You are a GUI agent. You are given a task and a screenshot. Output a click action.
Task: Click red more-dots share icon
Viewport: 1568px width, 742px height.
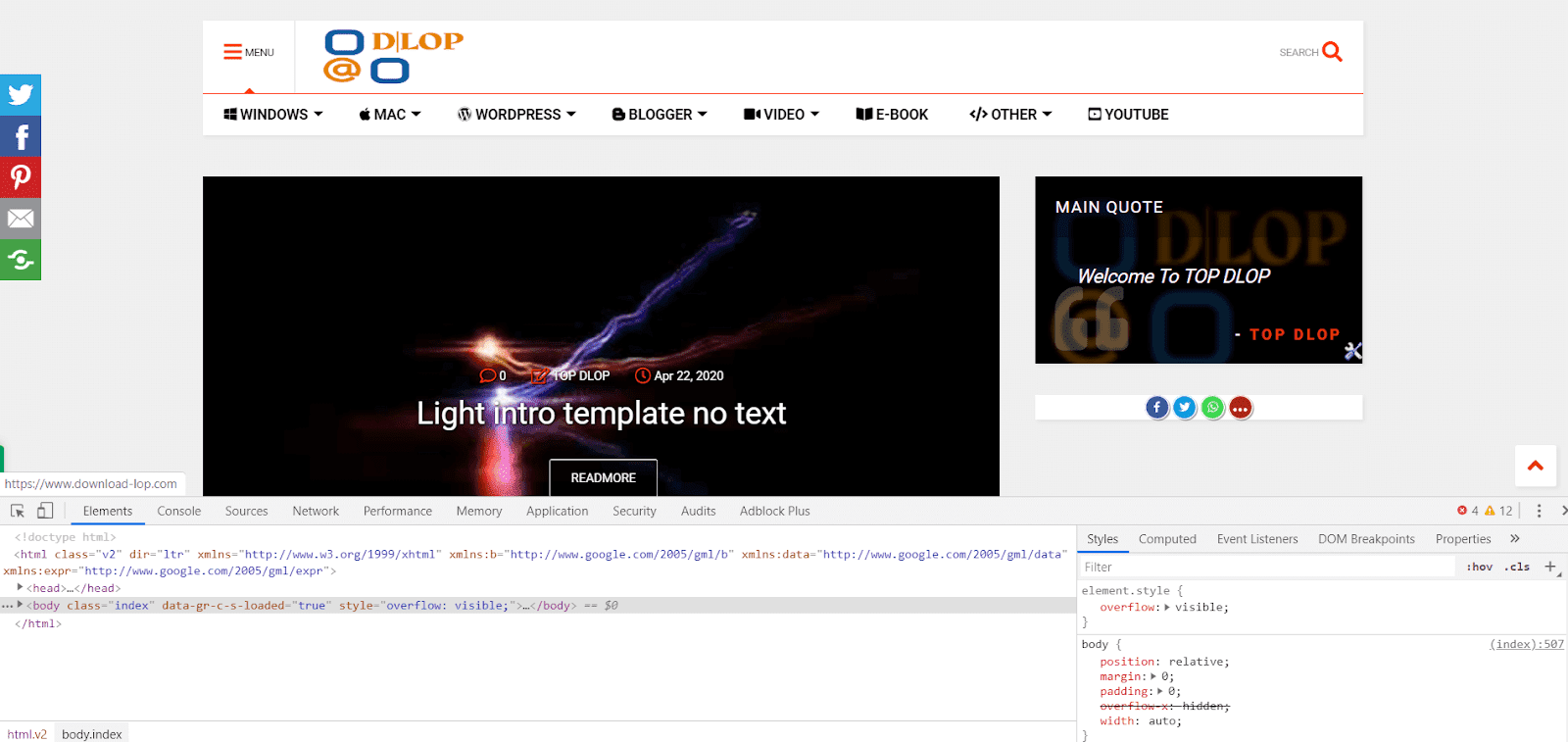click(x=1241, y=408)
